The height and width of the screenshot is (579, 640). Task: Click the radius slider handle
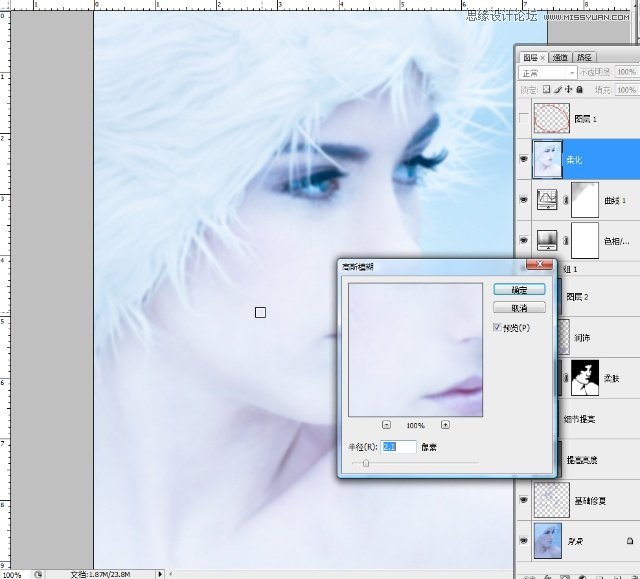point(366,463)
